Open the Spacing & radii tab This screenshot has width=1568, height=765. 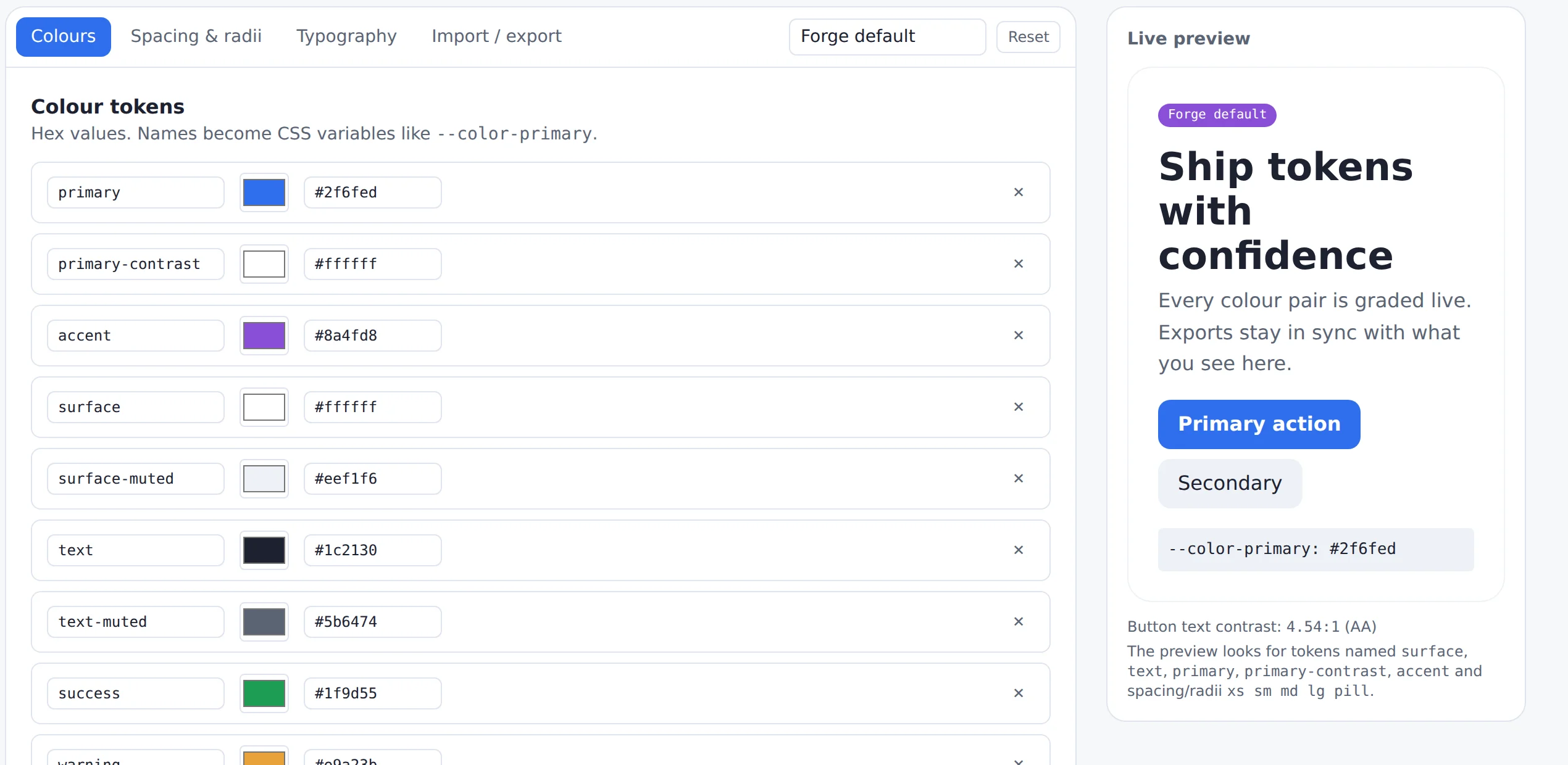(196, 36)
